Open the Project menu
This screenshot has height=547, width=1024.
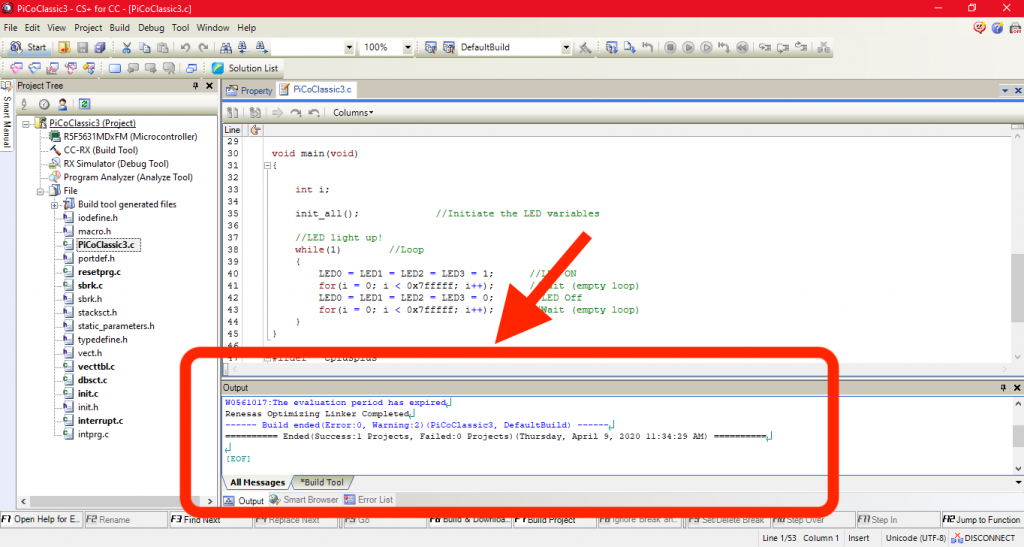tap(88, 27)
